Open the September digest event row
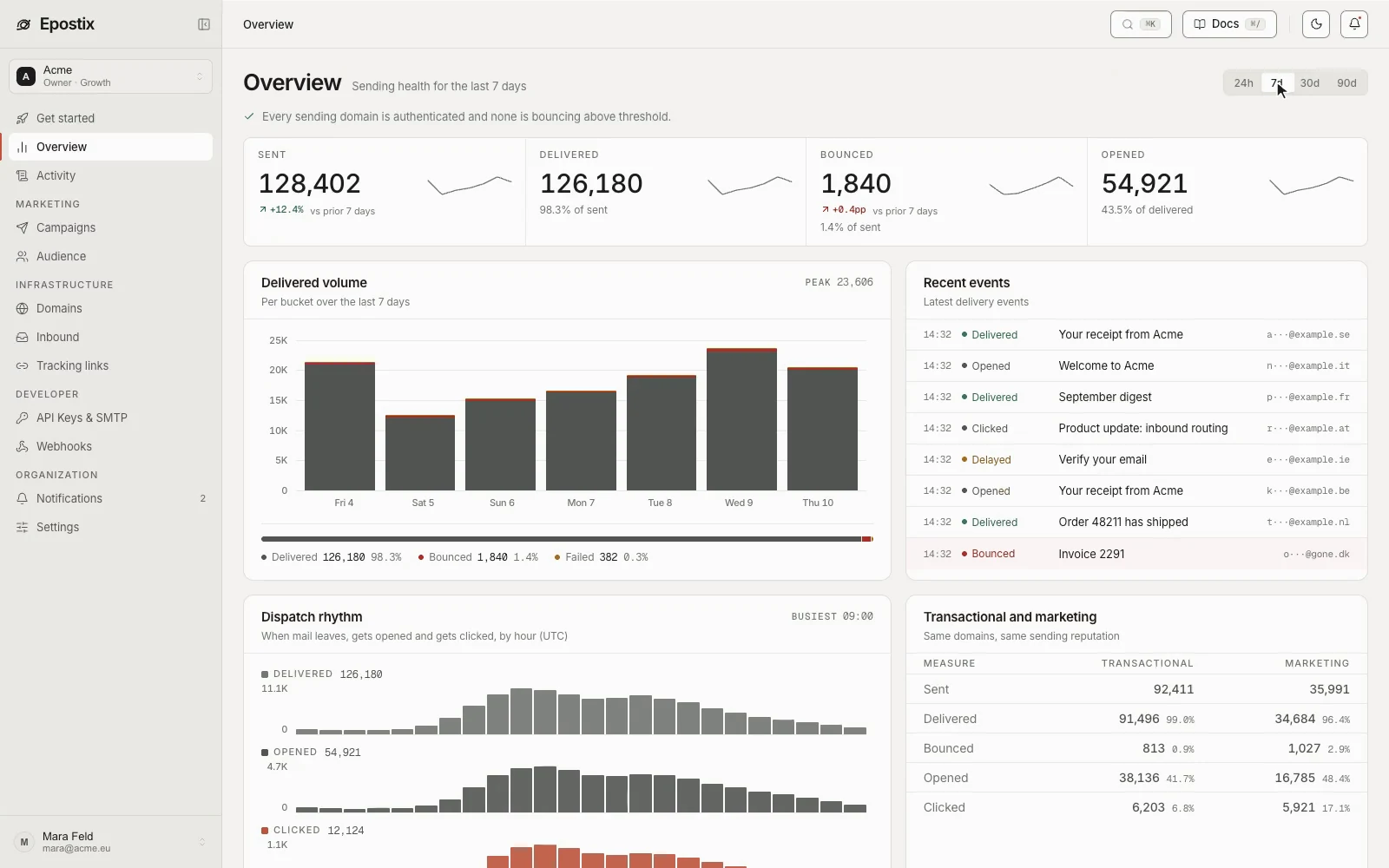 (x=1136, y=398)
